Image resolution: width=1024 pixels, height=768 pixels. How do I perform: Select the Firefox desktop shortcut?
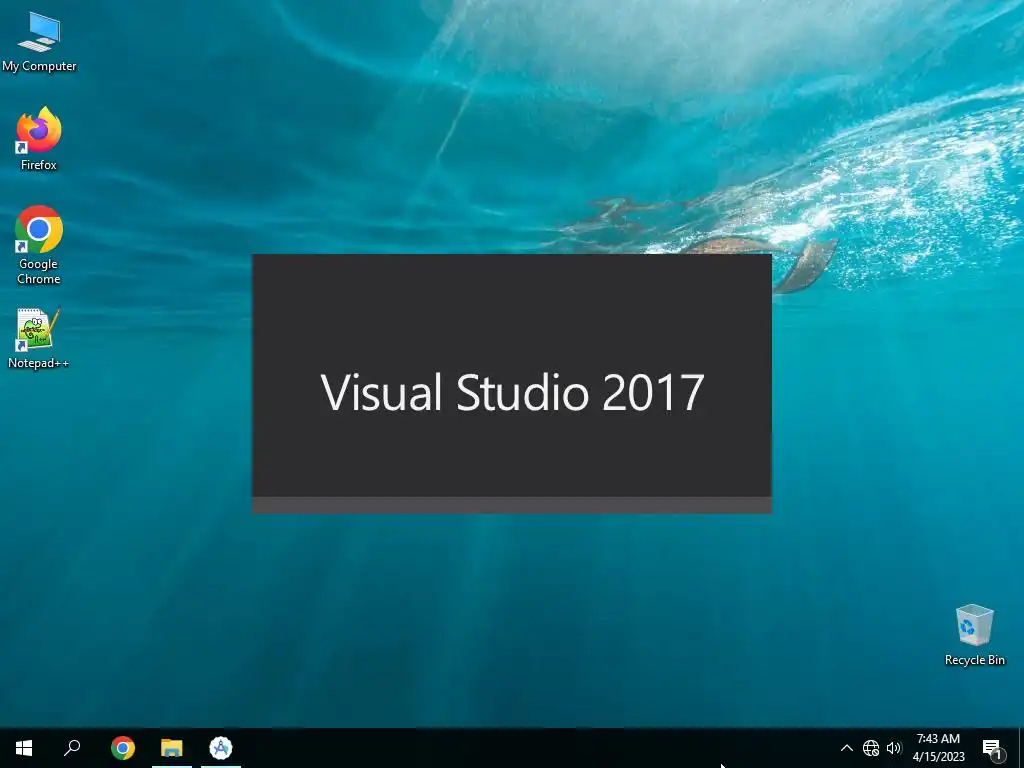[39, 138]
